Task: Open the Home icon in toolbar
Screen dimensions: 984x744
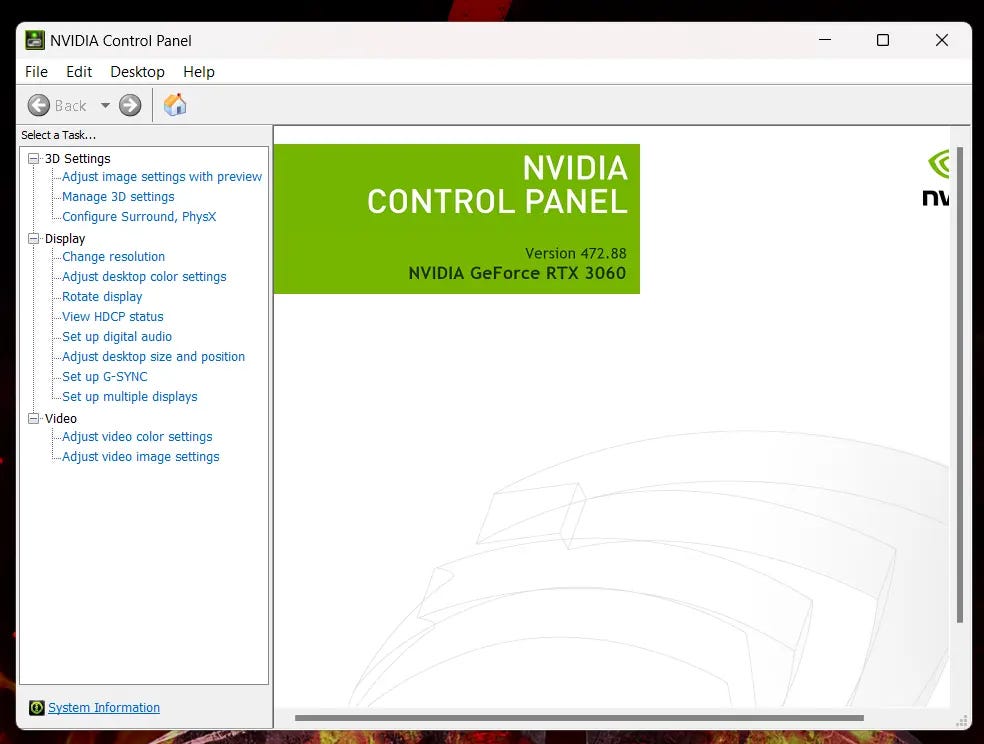Action: click(x=175, y=105)
